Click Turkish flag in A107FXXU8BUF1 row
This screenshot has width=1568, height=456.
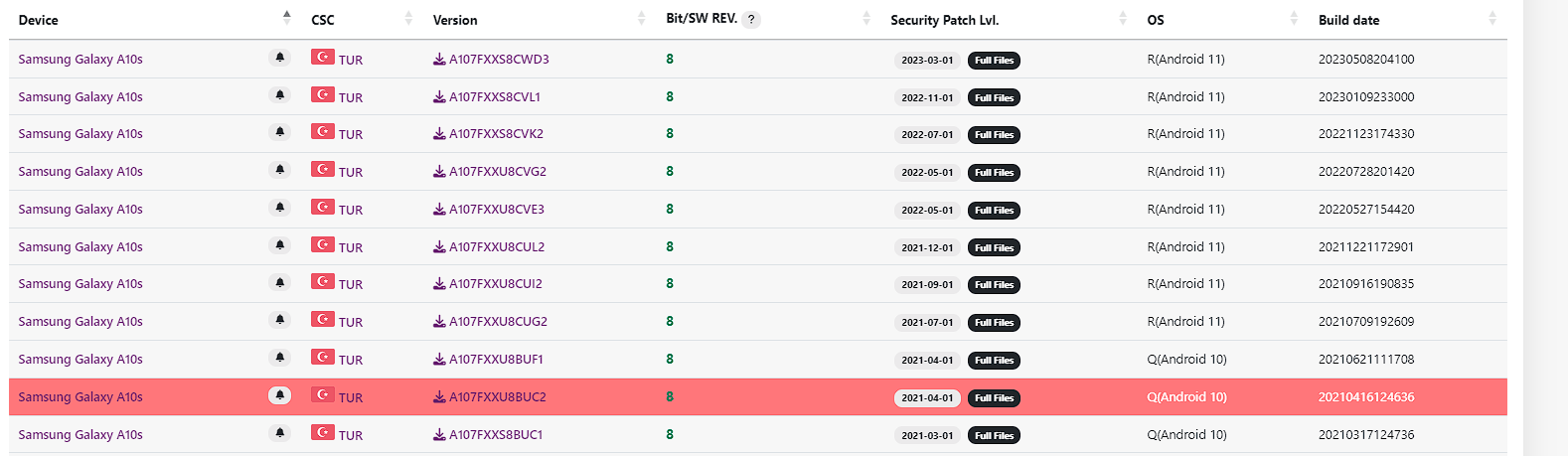click(322, 358)
